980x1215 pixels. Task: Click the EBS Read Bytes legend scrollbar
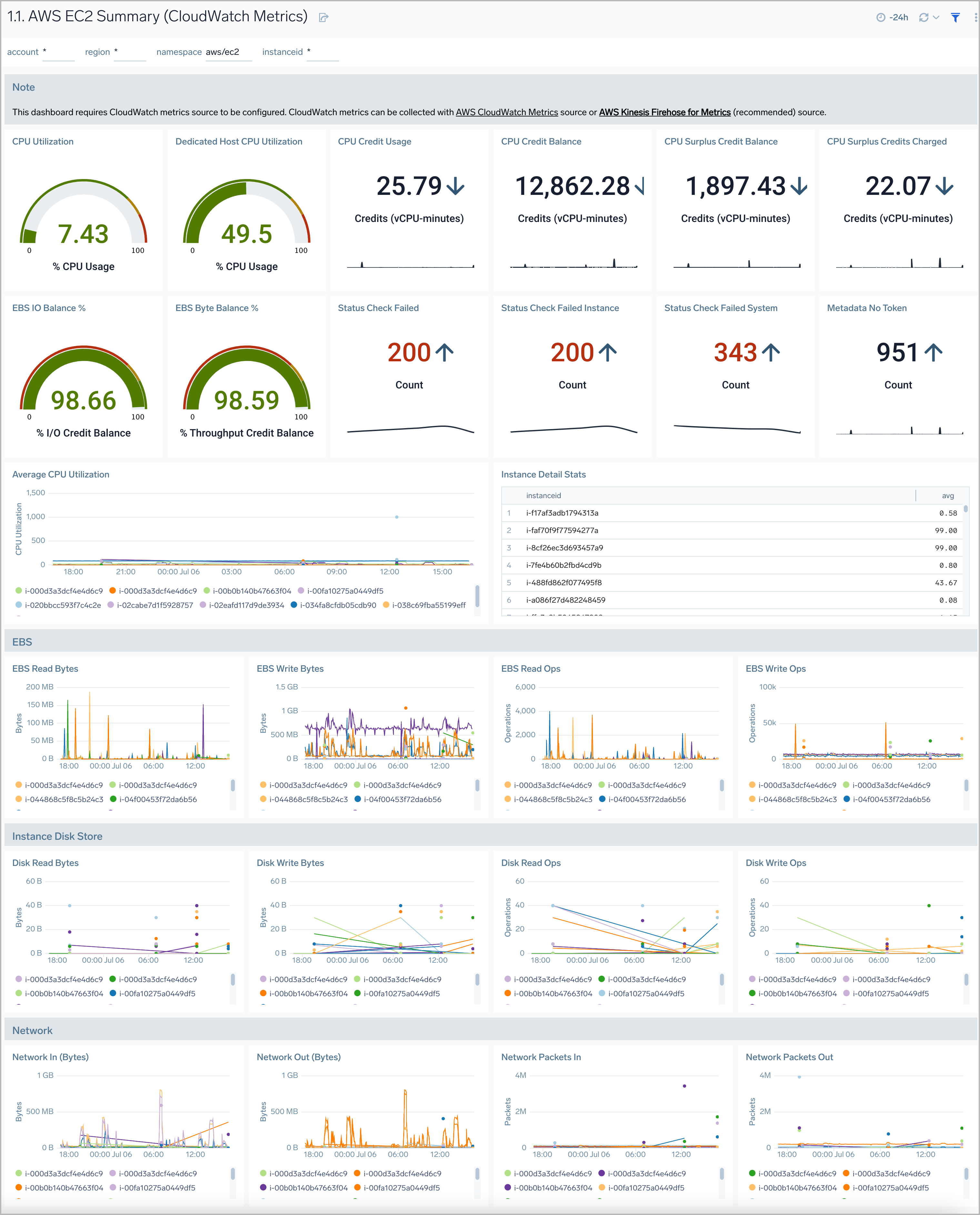tap(233, 785)
